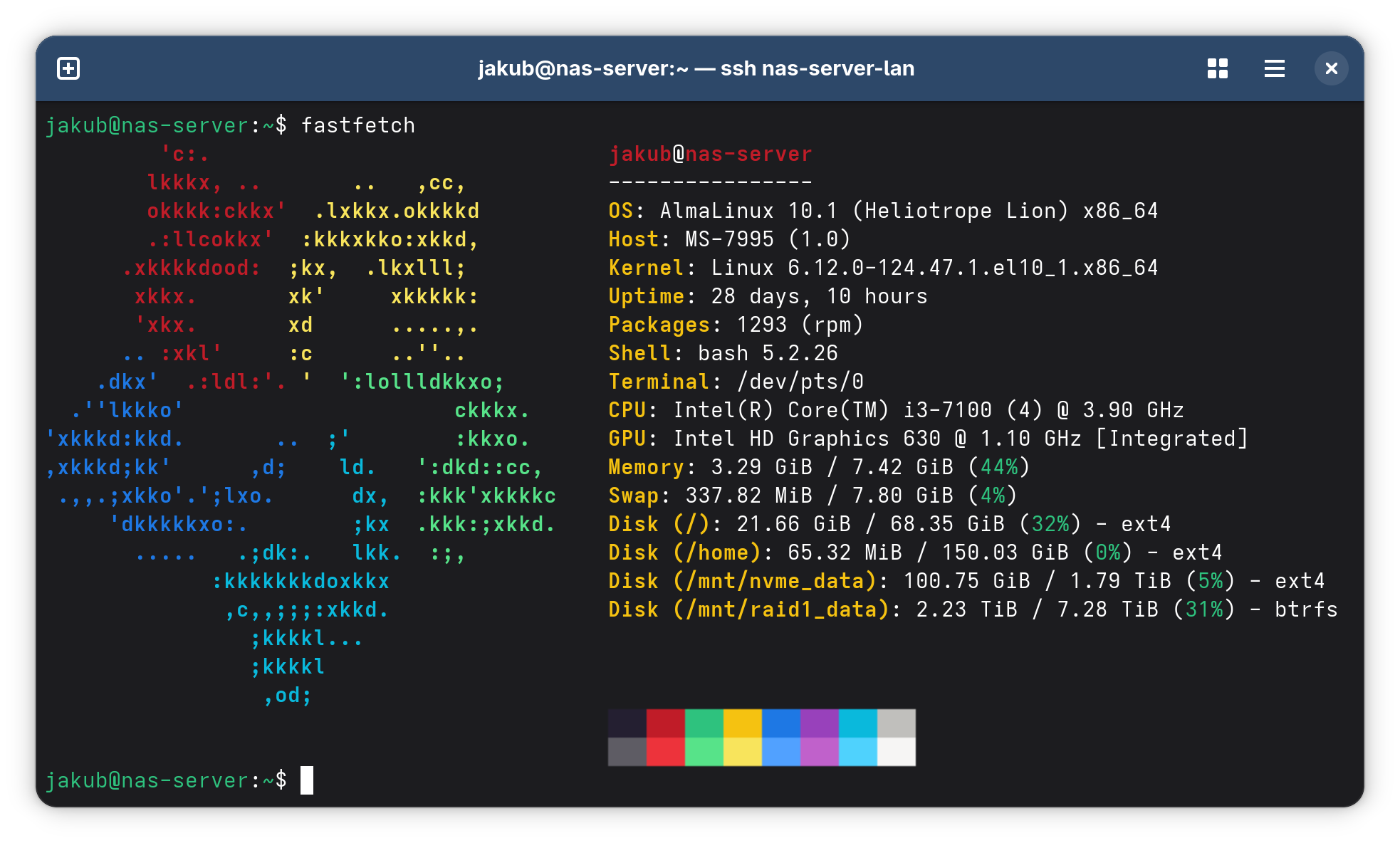This screenshot has height=843, width=1400.
Task: Click the window title 'jakub@nas-server:~ — ssh nas-server-lan'
Action: (x=696, y=68)
